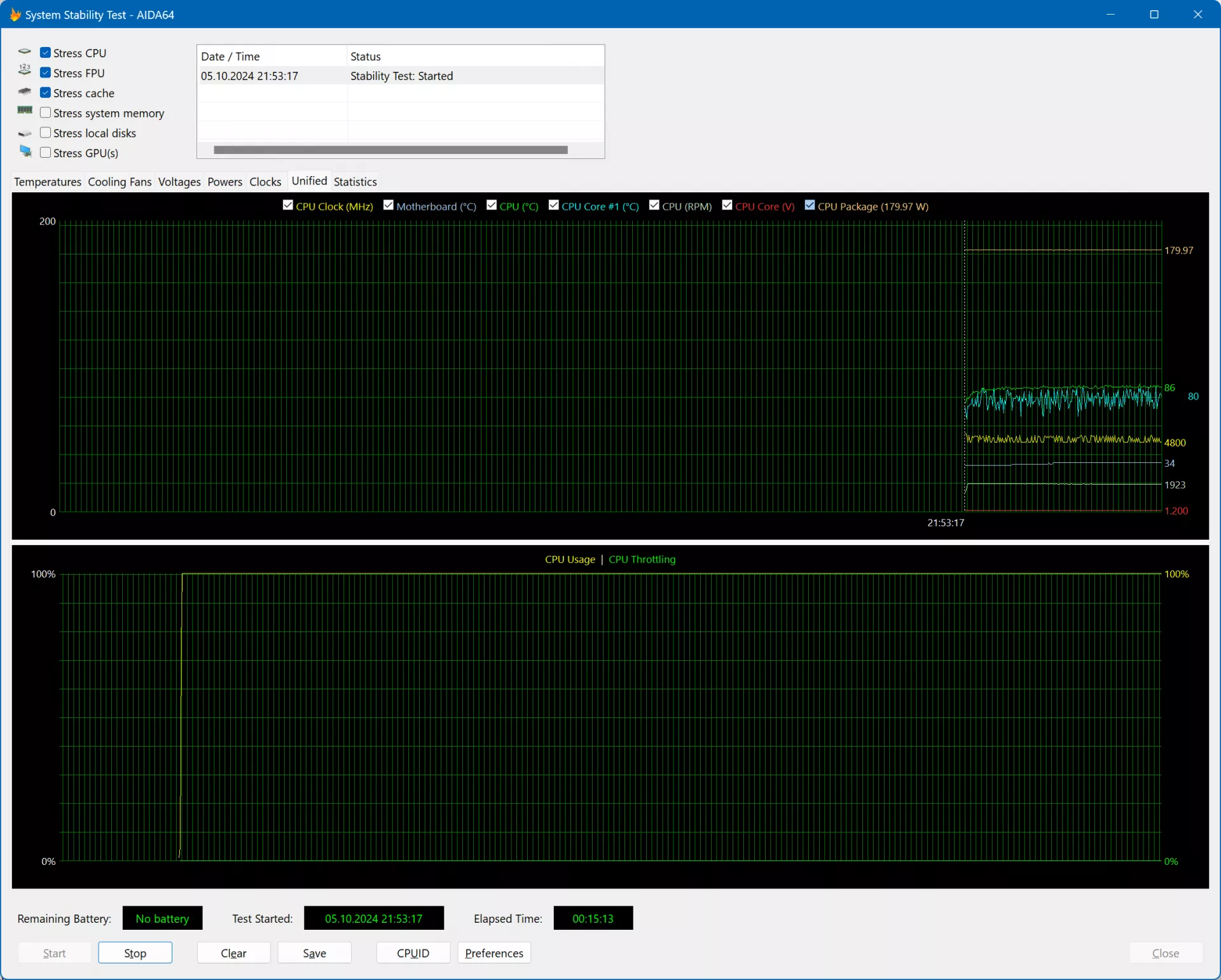Viewport: 1221px width, 980px height.
Task: Click the Save button
Action: pos(314,953)
